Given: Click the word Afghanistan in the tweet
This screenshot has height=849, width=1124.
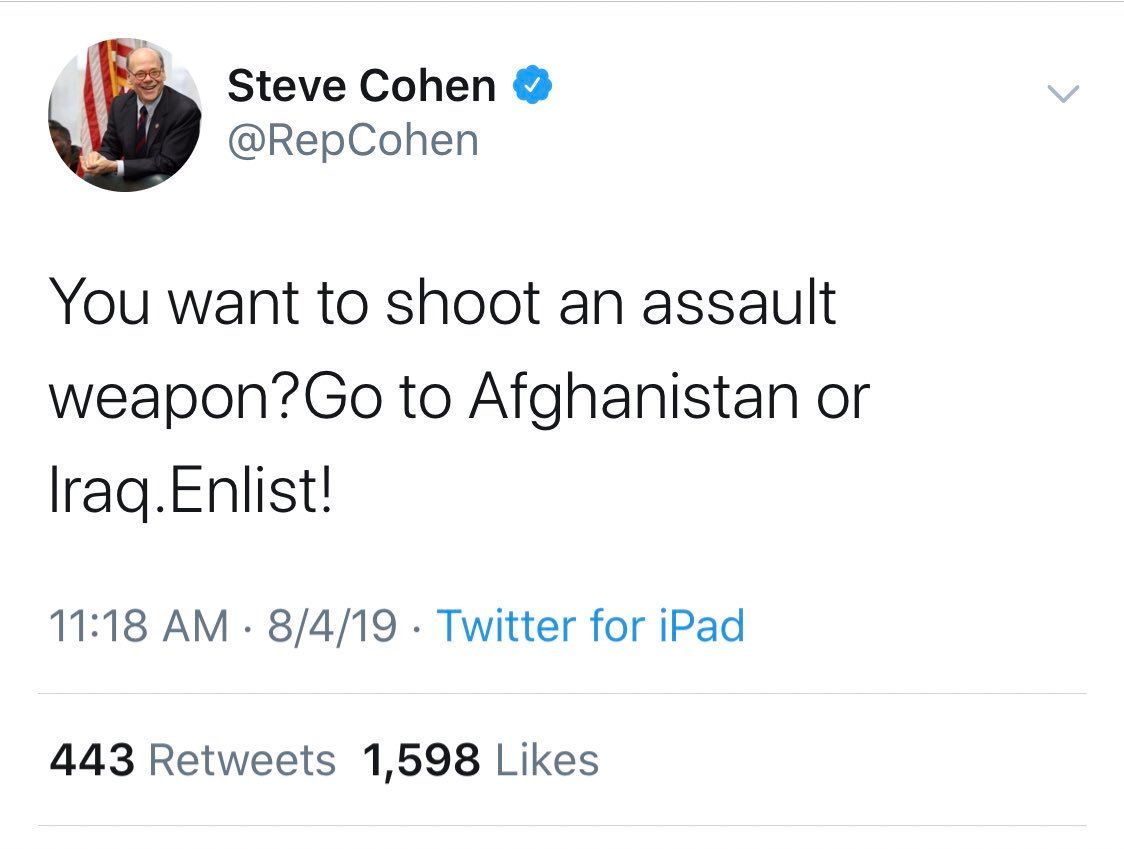Looking at the screenshot, I should click(633, 398).
